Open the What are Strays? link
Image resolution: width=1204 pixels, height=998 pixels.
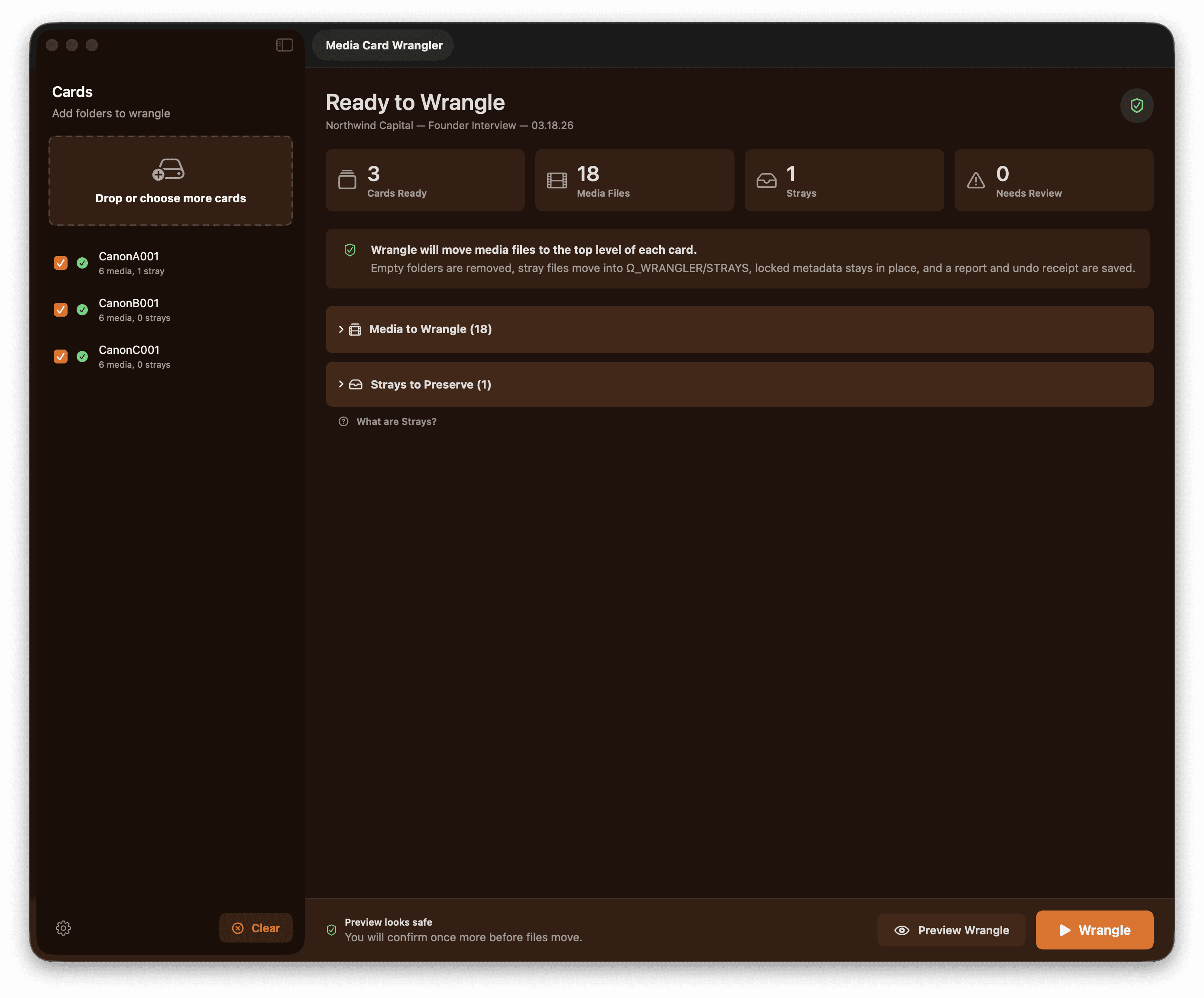(x=396, y=421)
